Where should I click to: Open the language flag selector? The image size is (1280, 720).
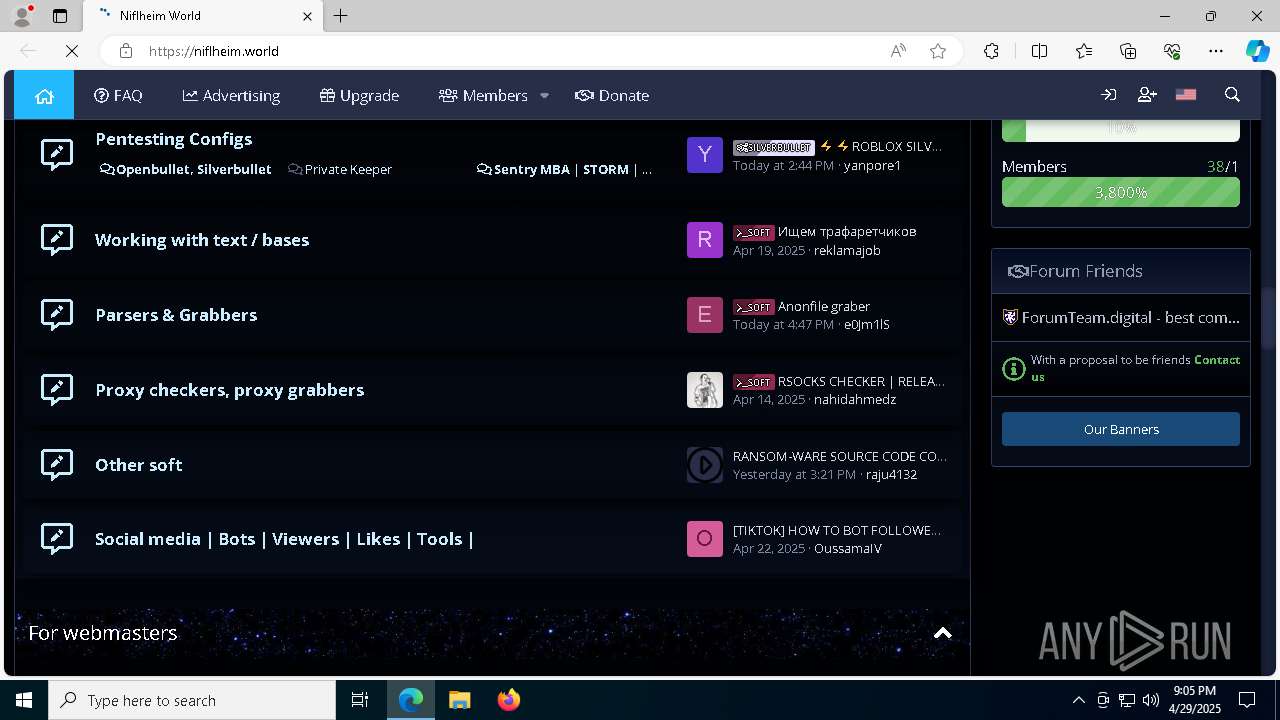click(x=1186, y=95)
